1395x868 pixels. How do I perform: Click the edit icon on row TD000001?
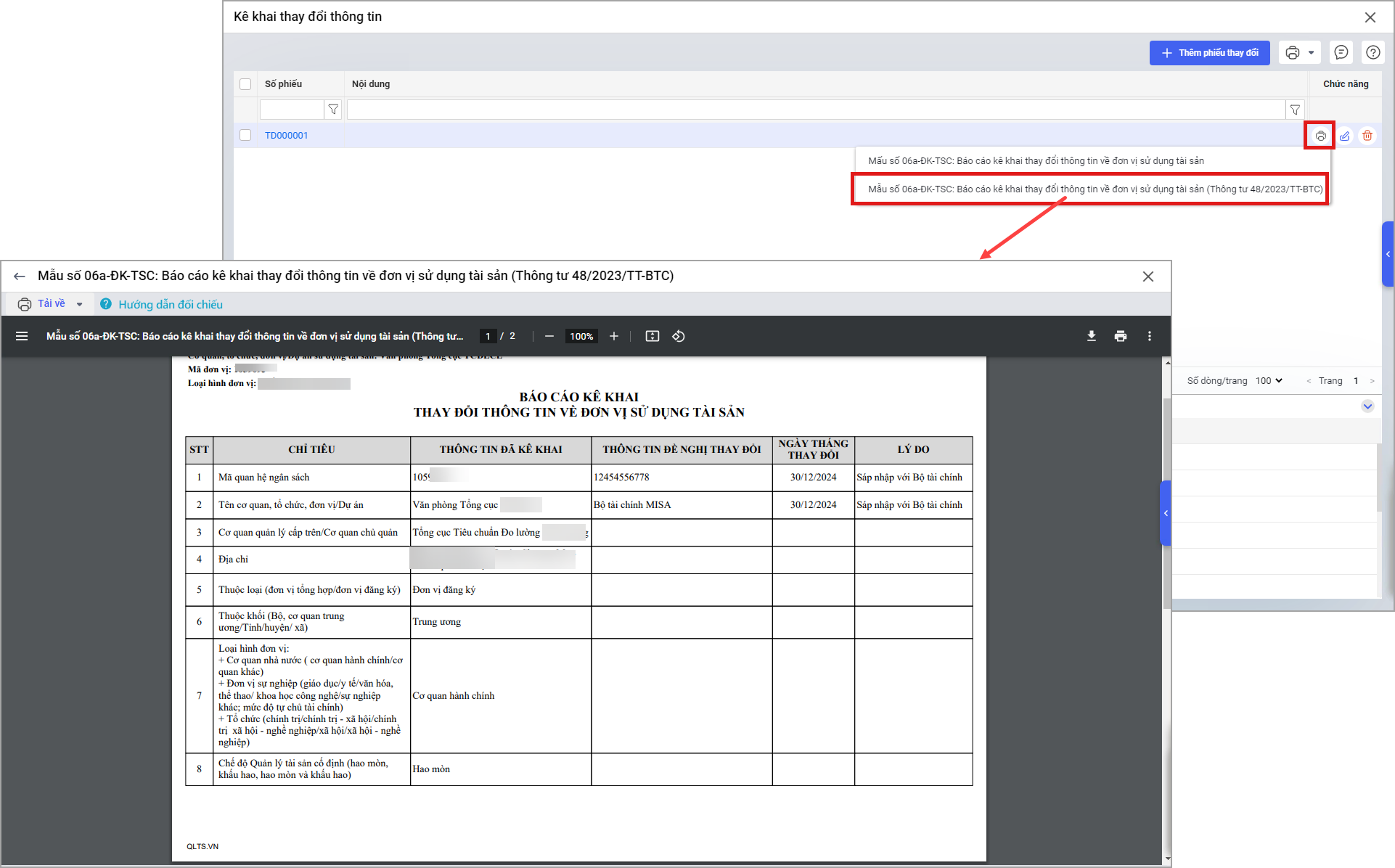point(1344,136)
